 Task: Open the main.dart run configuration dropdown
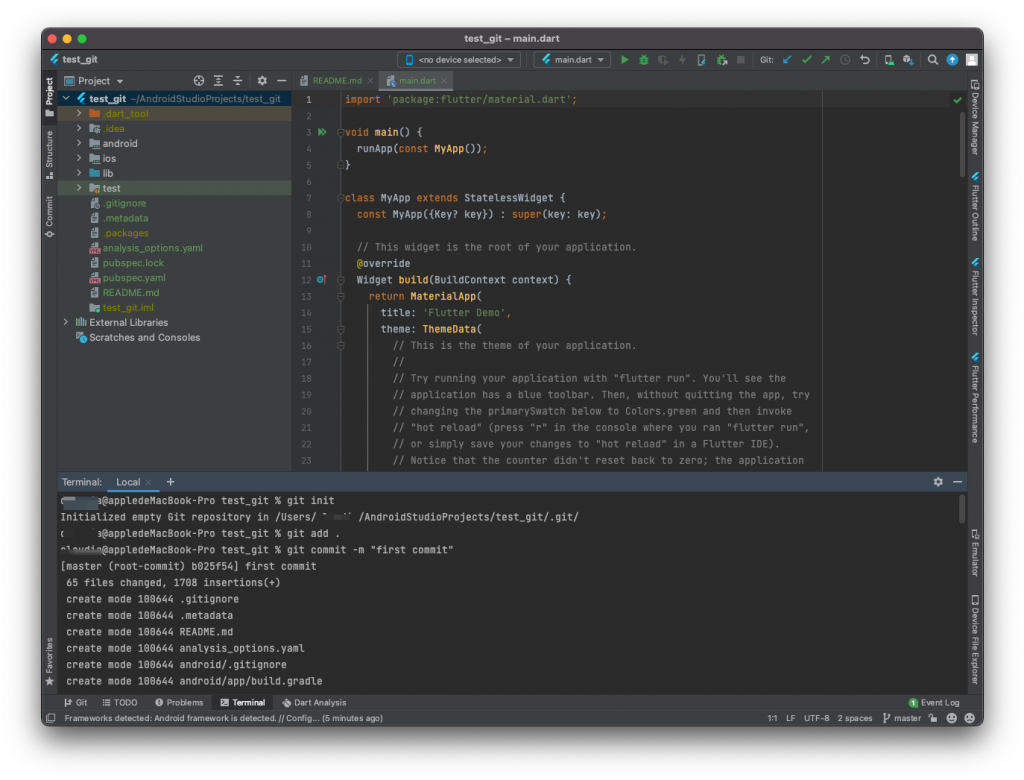click(x=572, y=59)
